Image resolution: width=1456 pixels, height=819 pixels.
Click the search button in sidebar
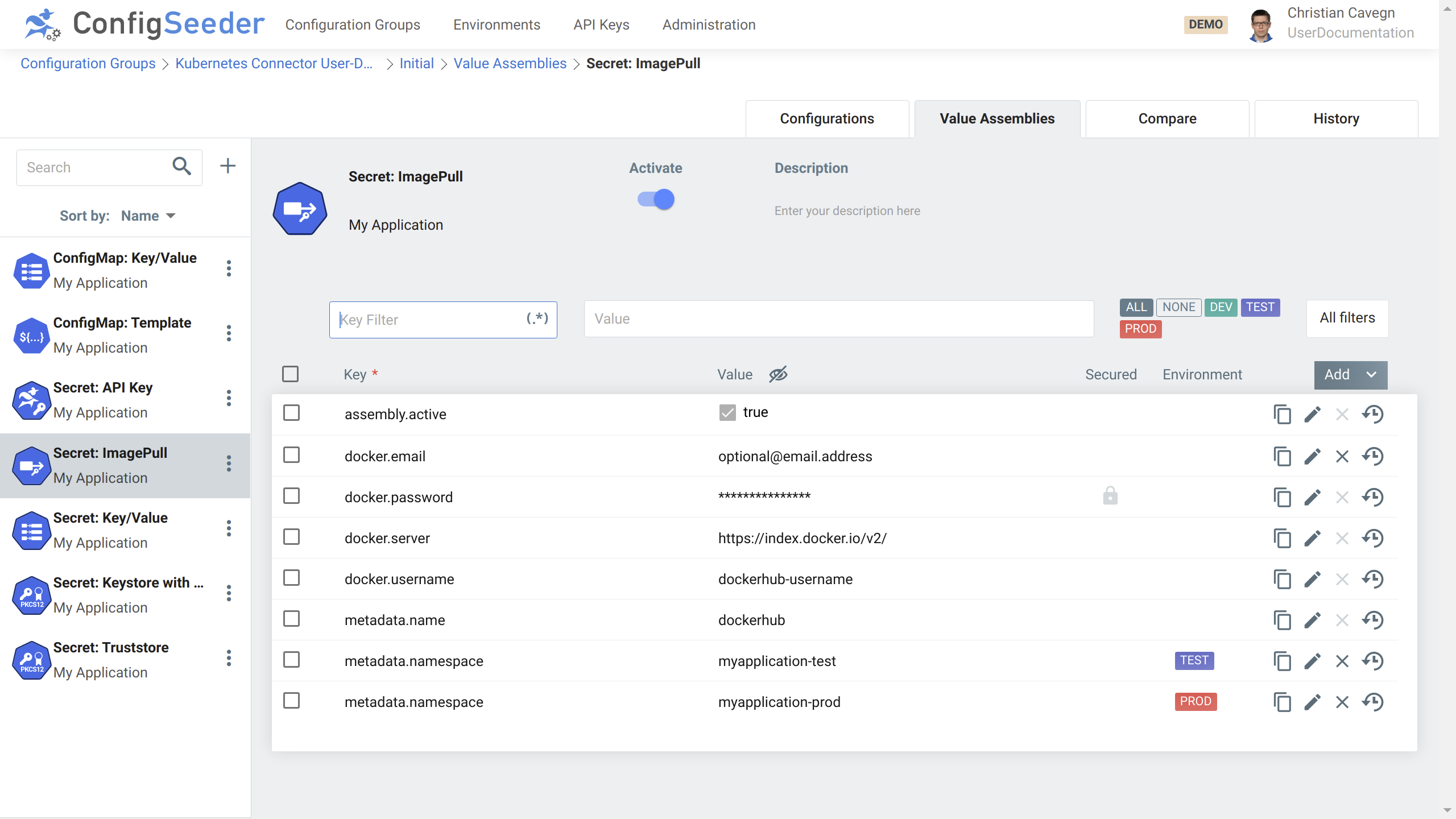tap(181, 166)
